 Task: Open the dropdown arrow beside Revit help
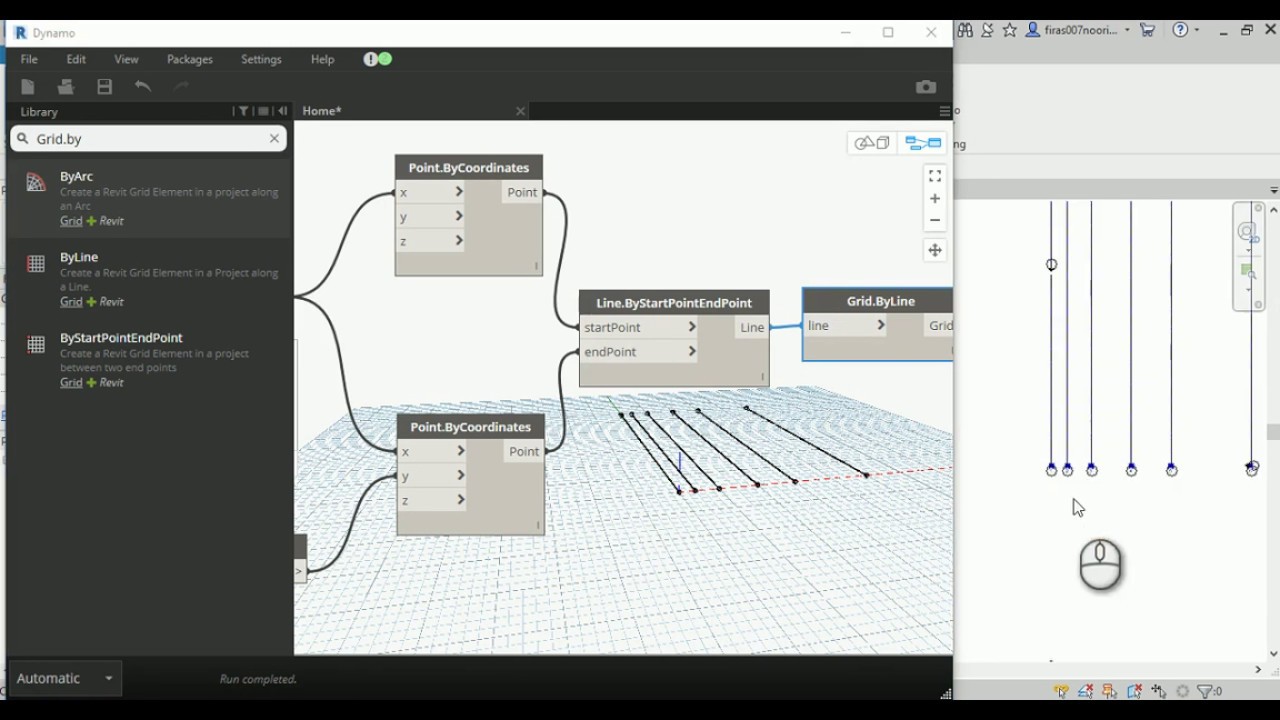click(1196, 31)
